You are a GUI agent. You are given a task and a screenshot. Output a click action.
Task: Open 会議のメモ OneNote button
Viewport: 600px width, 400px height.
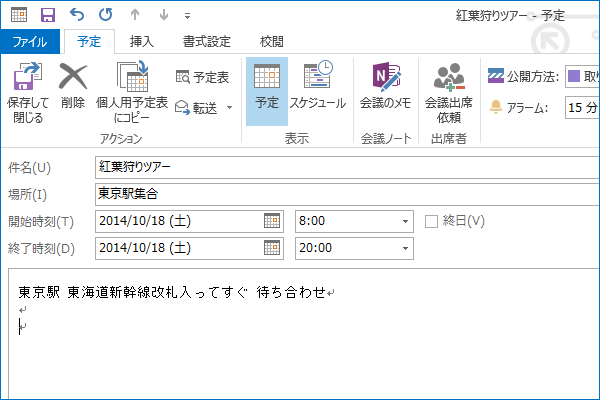(x=385, y=88)
